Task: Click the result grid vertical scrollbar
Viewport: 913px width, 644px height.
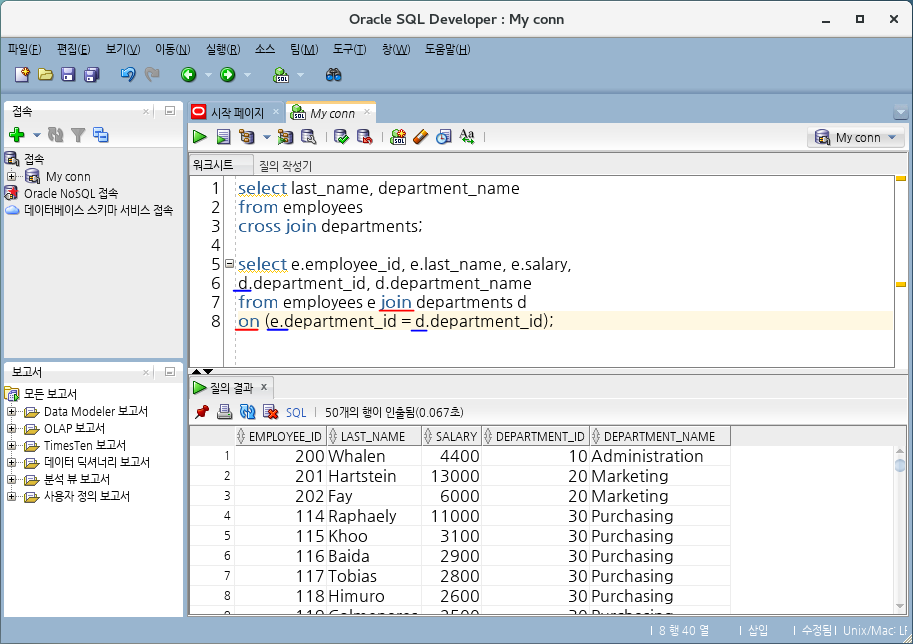Action: [900, 527]
